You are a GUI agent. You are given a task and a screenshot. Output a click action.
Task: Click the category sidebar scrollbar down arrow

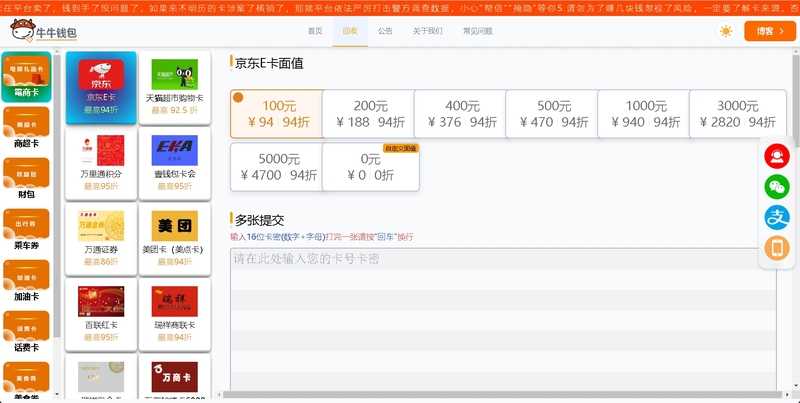57,394
